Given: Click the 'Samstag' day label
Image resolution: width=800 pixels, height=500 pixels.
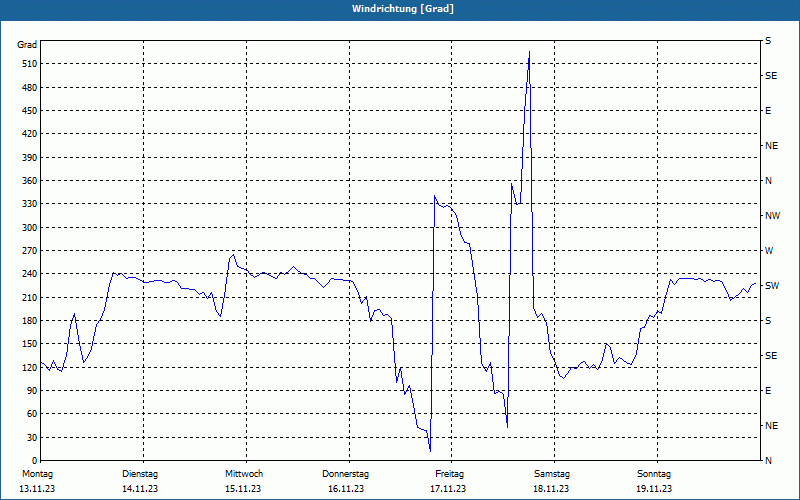Looking at the screenshot, I should 552,474.
